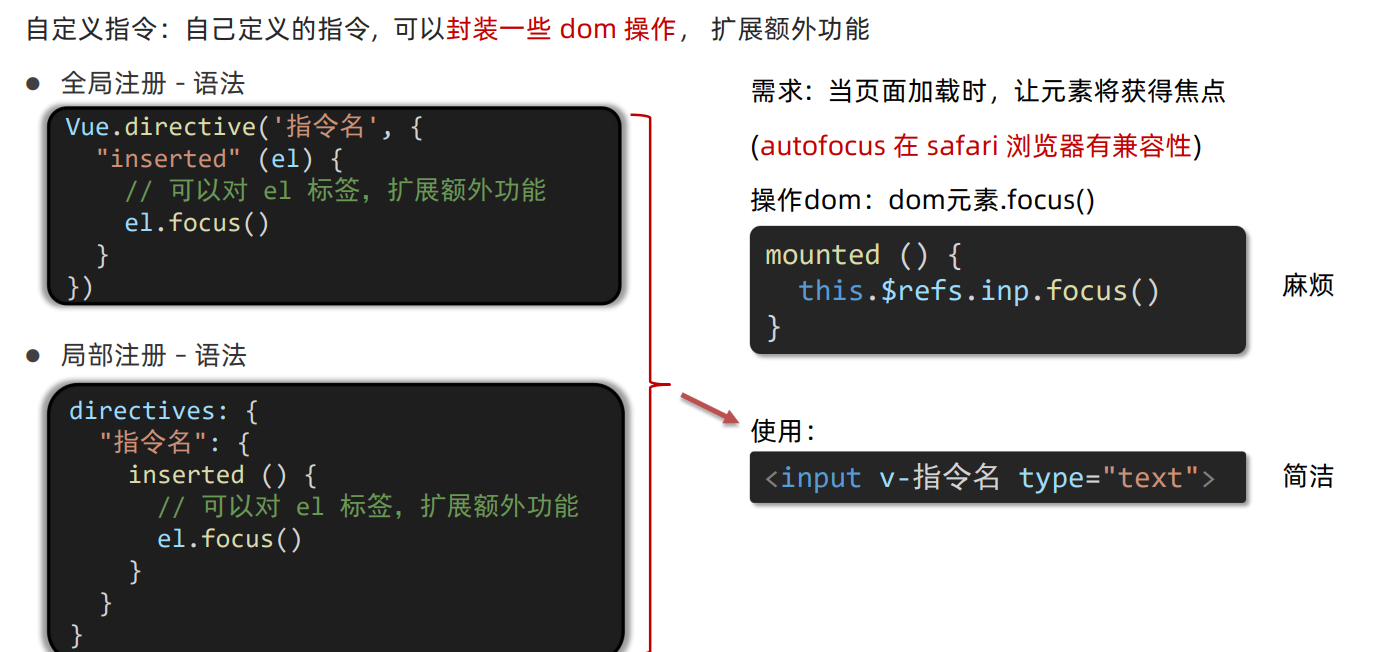The width and height of the screenshot is (1385, 652).
Task: Select the Vue.directive global registration code block
Action: tap(334, 205)
